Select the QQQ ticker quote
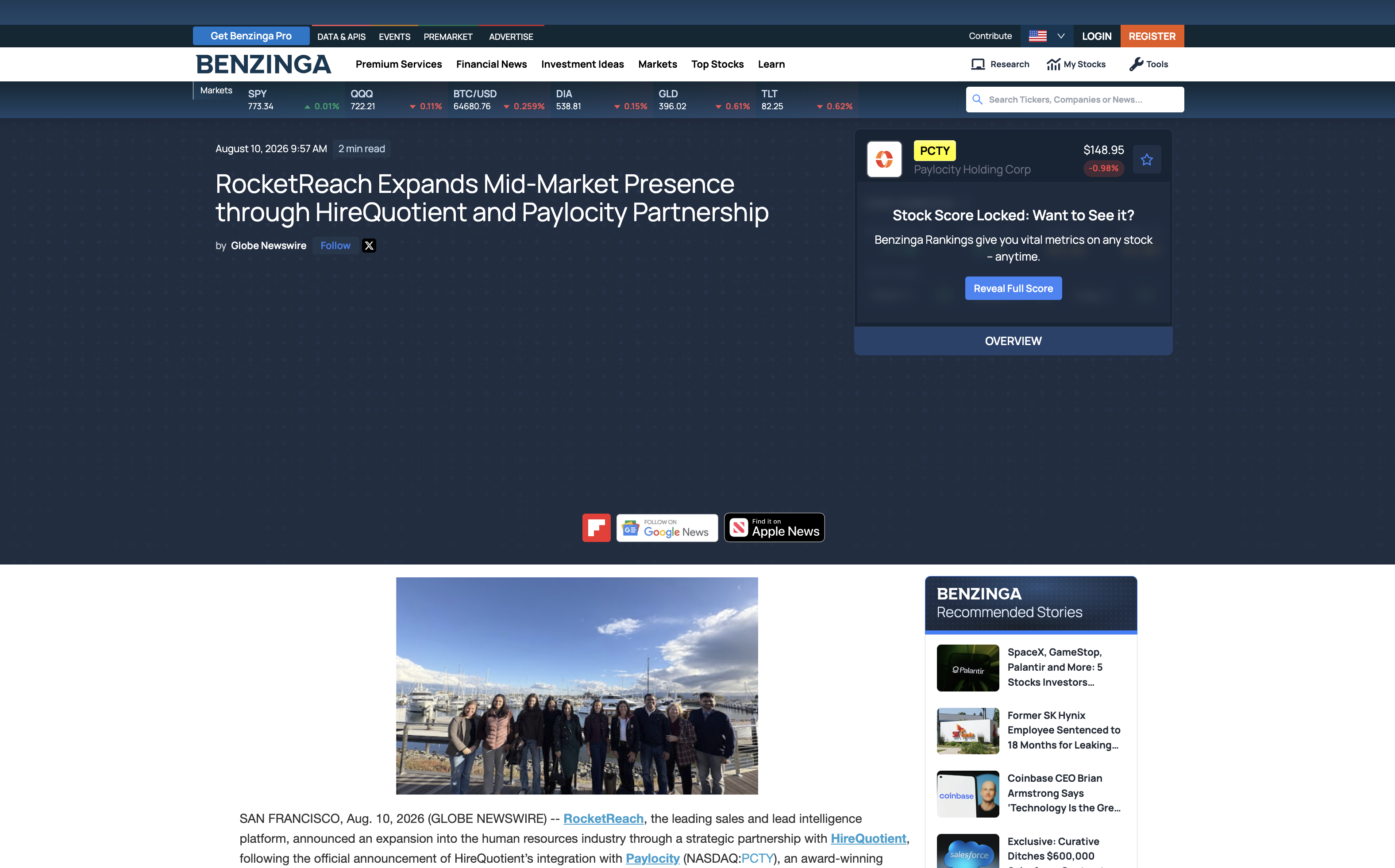1395x868 pixels. tap(396, 100)
